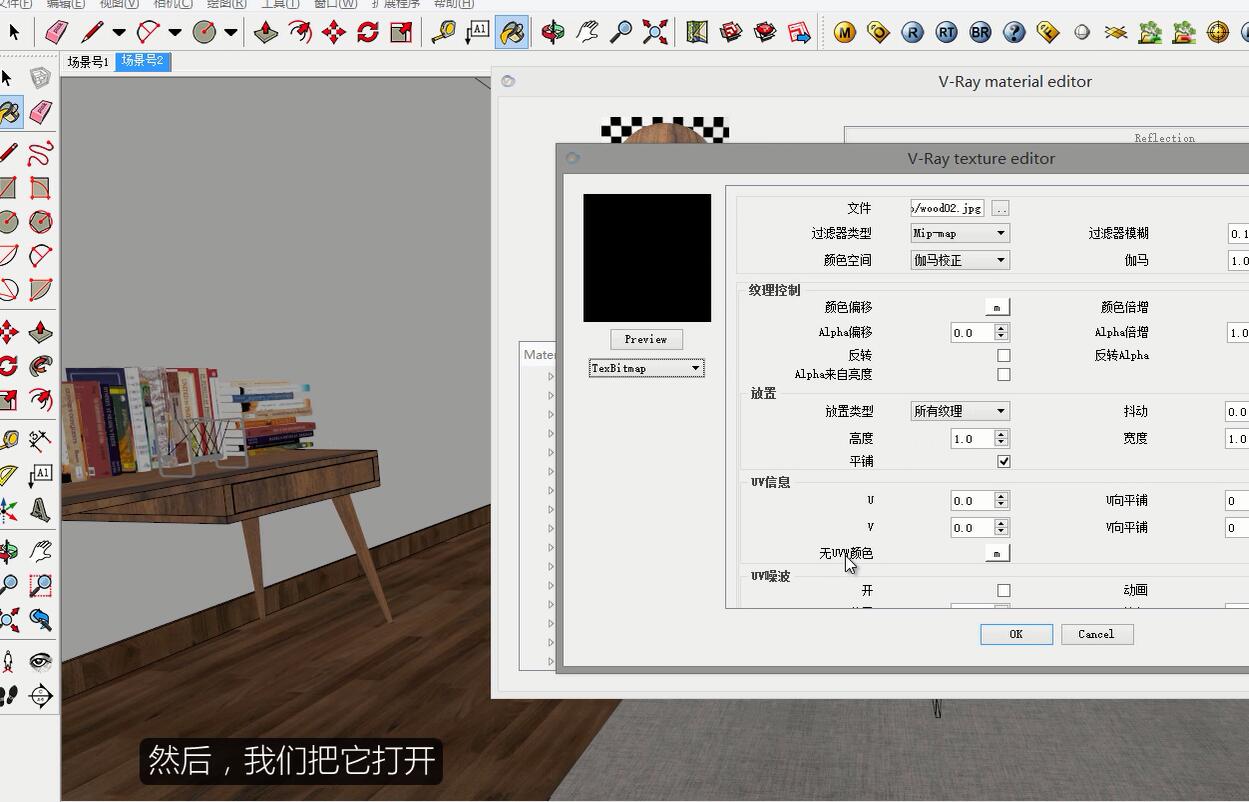The width and height of the screenshot is (1249, 802).
Task: Open 过滤器类型 Mip-map dropdown
Action: click(x=959, y=233)
